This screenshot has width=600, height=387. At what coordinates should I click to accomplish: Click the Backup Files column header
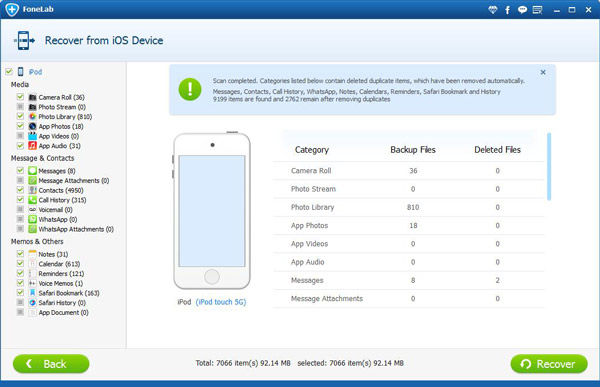pyautogui.click(x=413, y=150)
